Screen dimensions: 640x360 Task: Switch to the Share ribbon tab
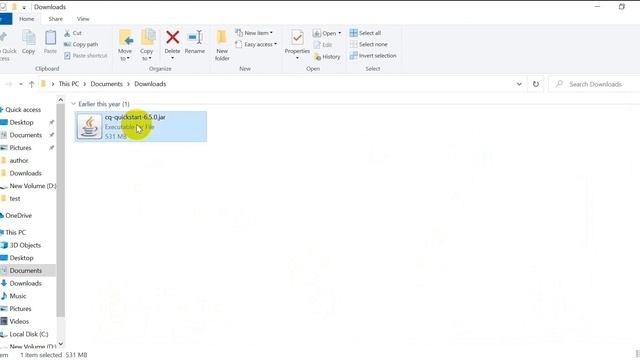[56, 19]
